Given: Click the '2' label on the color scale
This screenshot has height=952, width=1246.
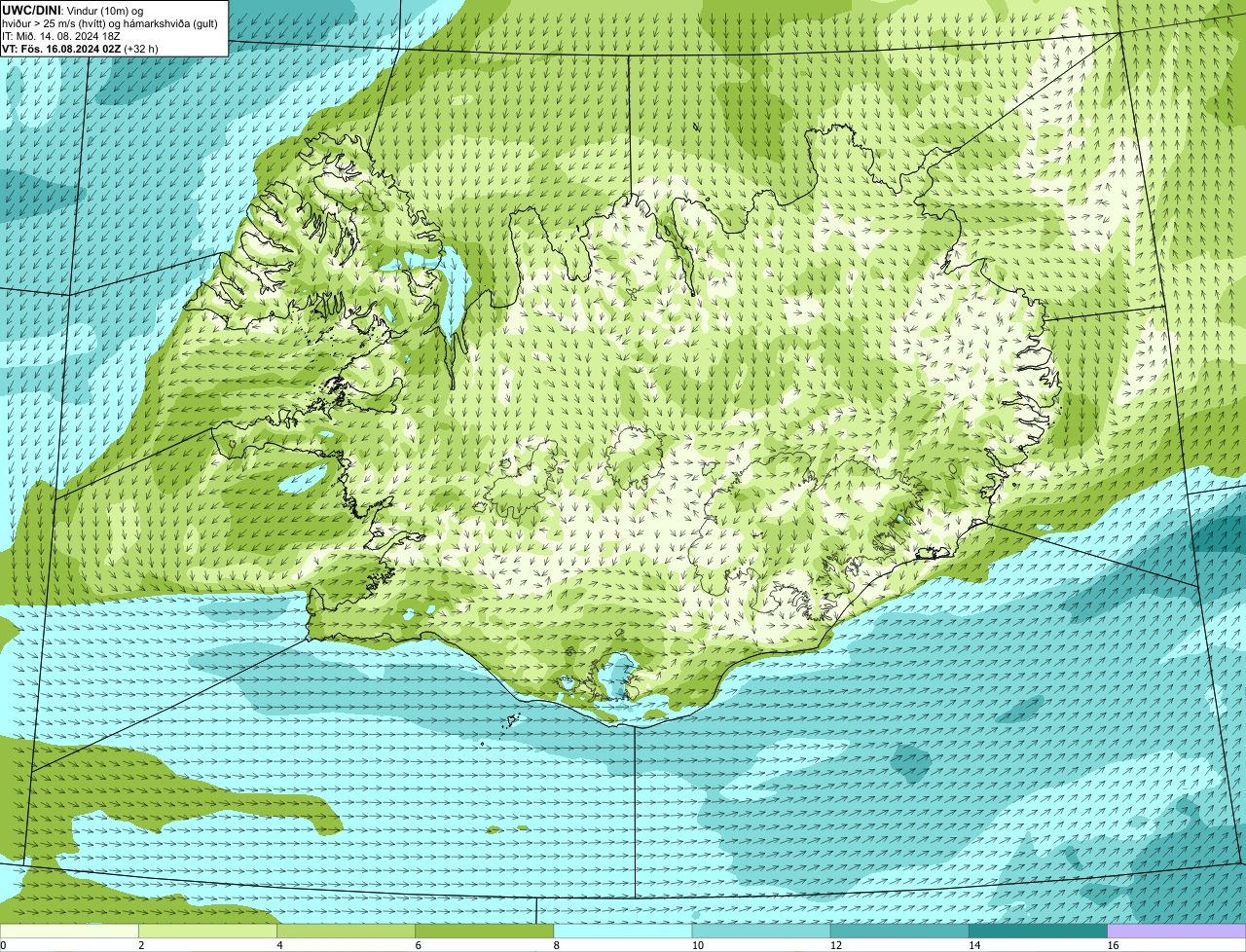Looking at the screenshot, I should (x=141, y=945).
